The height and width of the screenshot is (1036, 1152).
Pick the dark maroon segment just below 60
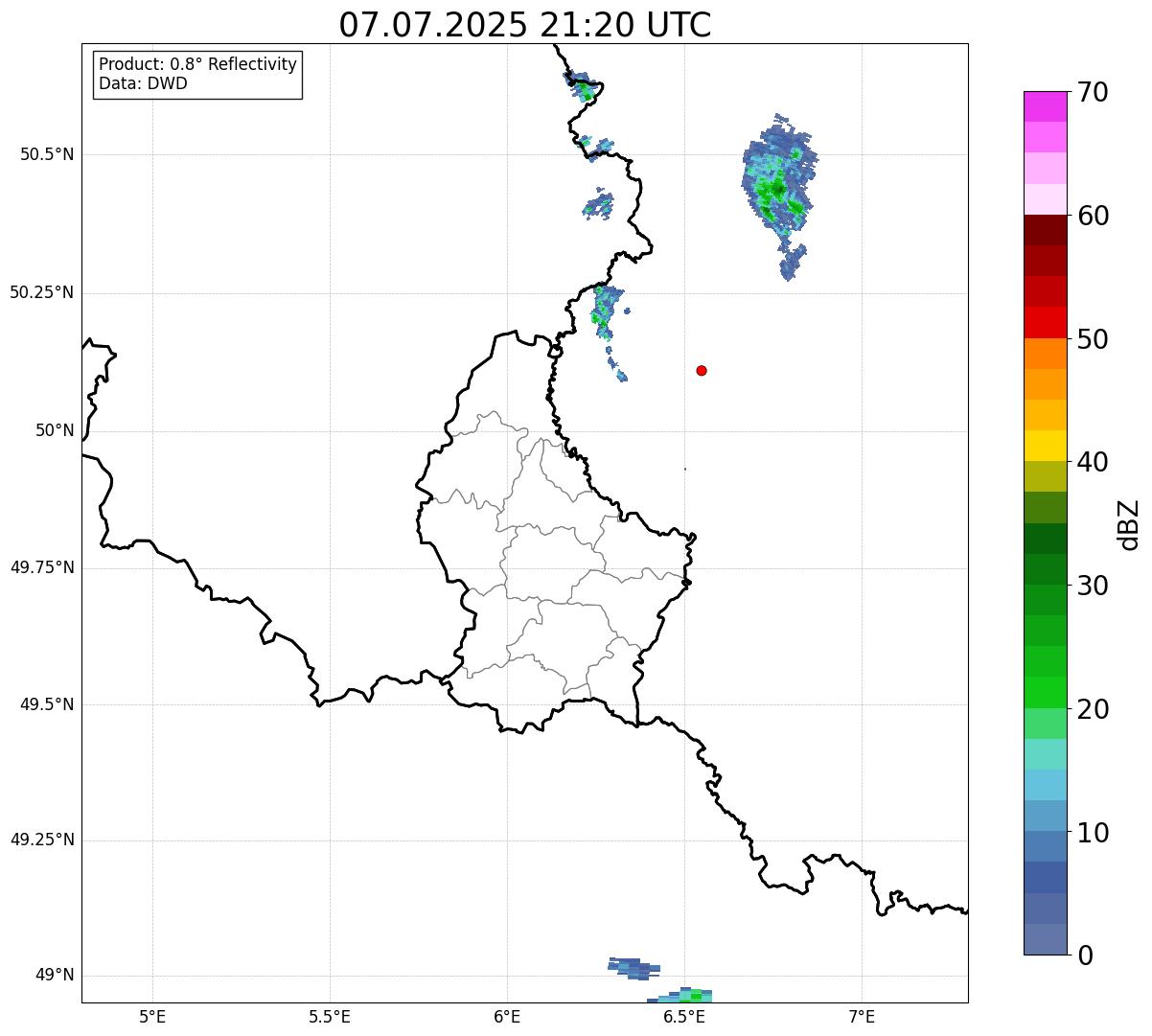tap(1045, 230)
